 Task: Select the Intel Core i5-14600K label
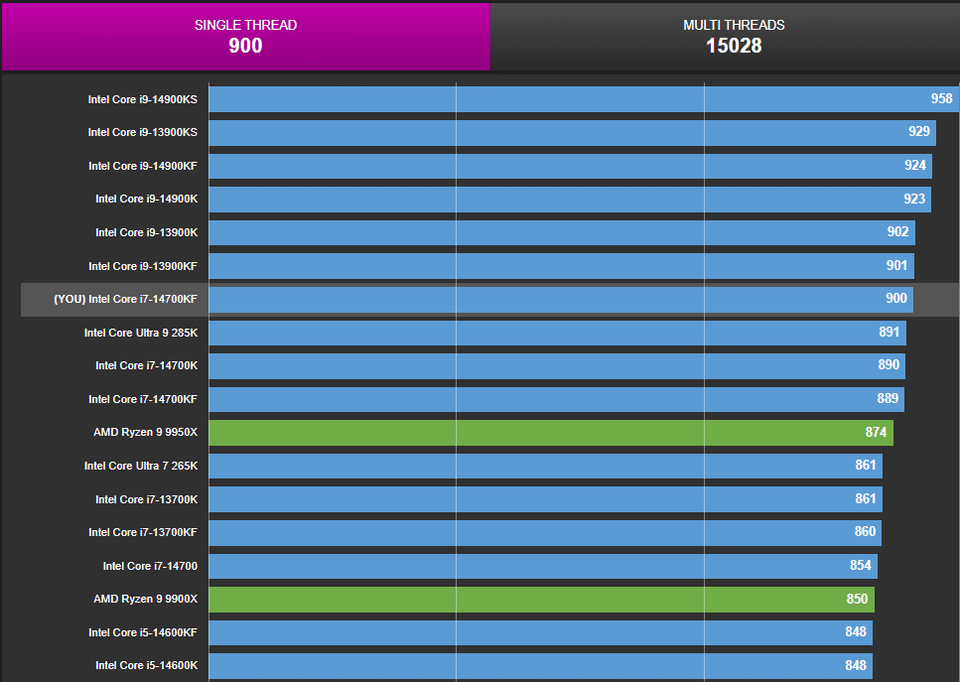[146, 665]
